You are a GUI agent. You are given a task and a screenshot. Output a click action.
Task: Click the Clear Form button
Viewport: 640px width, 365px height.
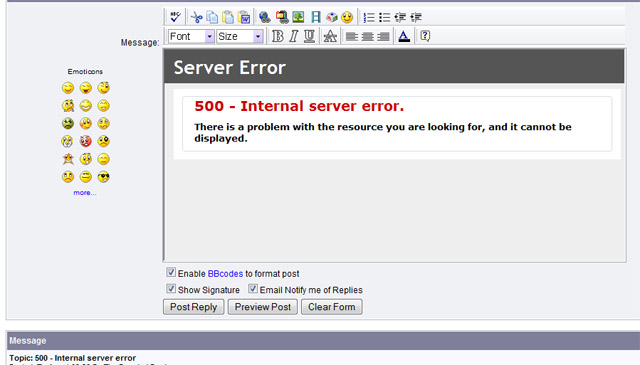click(331, 307)
